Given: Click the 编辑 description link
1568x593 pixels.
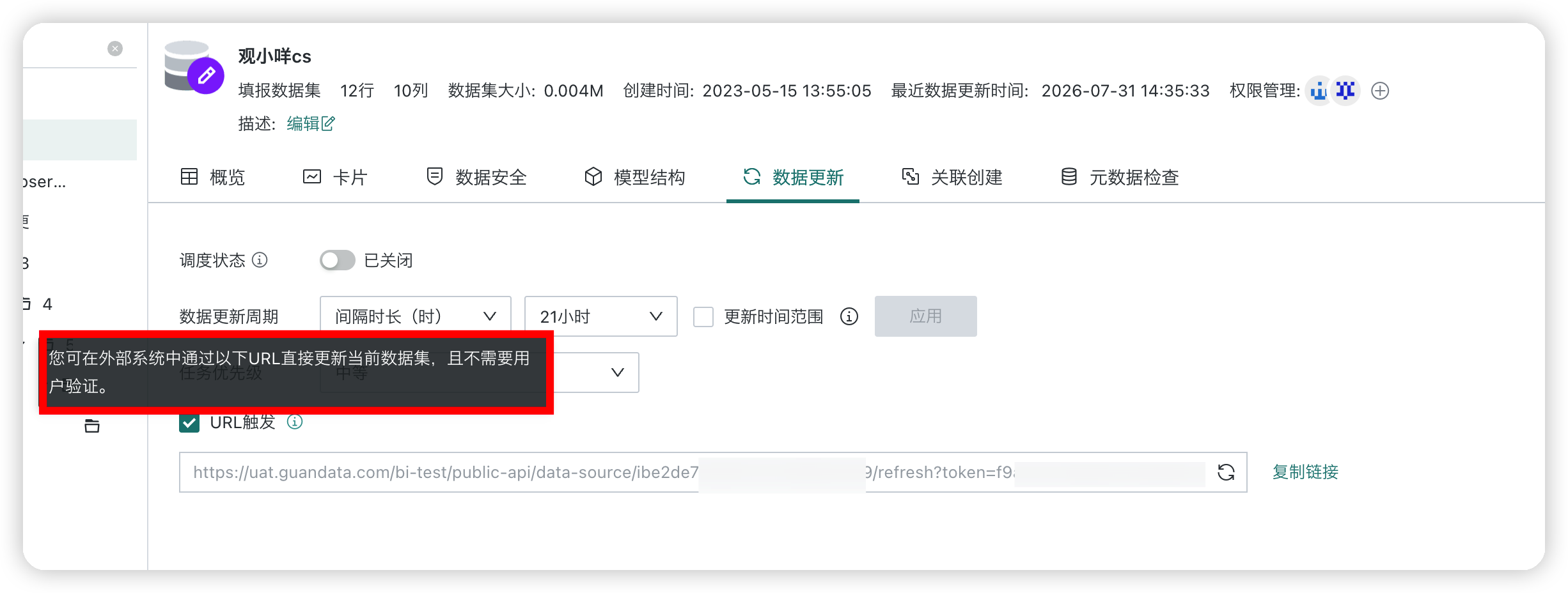Looking at the screenshot, I should [x=311, y=123].
